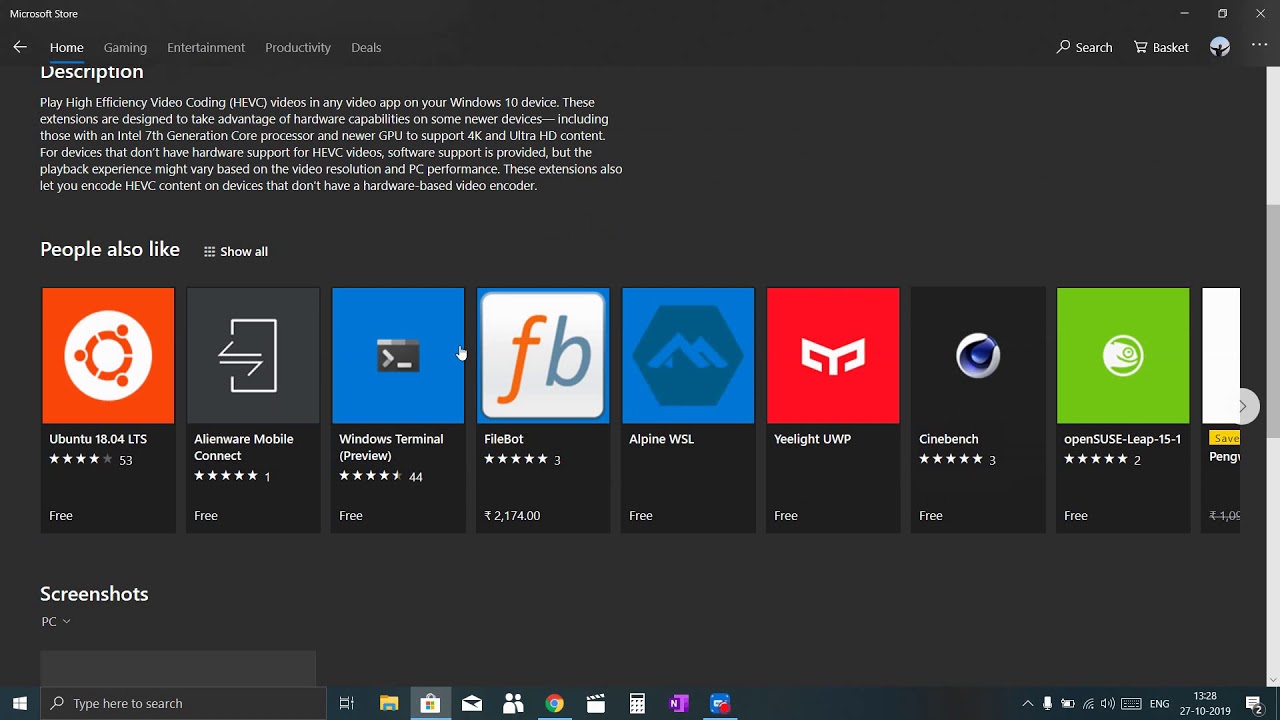Open Windows Terminal (Preview) app tile
The width and height of the screenshot is (1280, 720).
398,410
